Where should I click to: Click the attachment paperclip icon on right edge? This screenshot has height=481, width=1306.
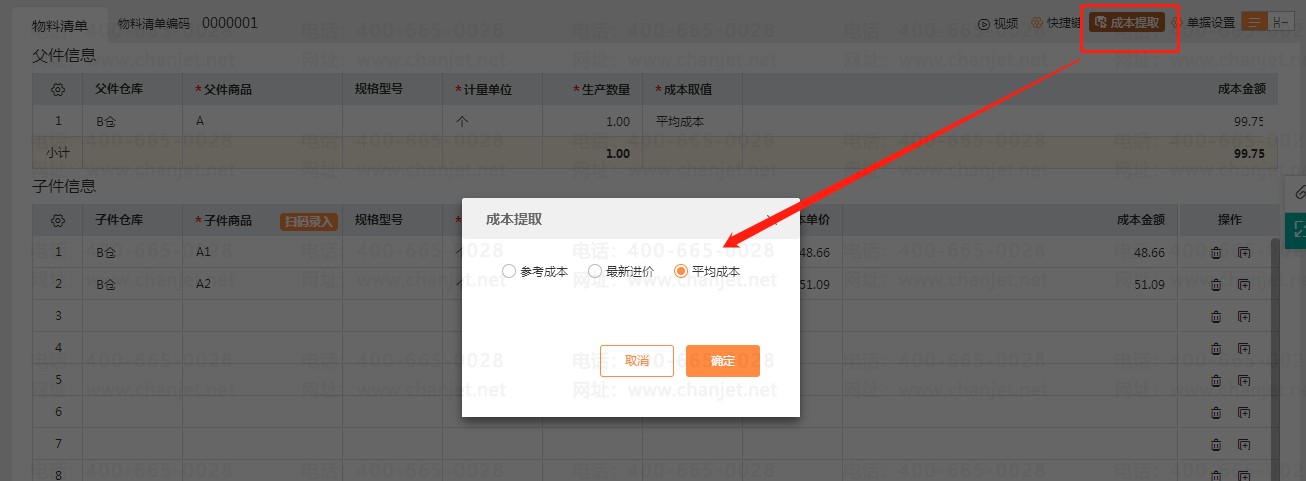[x=1297, y=191]
